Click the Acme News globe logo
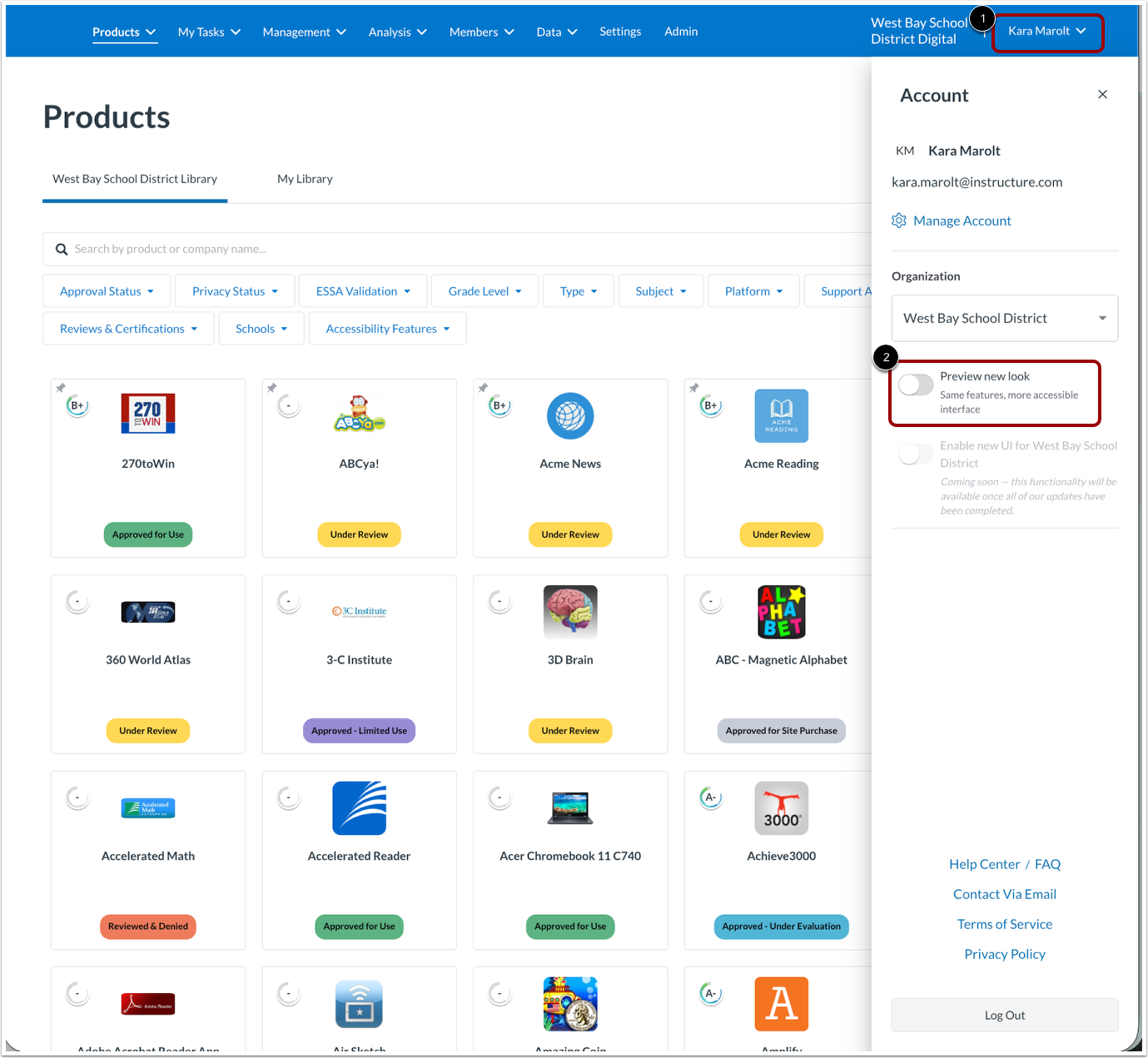Screen dimensions: 1148x1058 pos(570,416)
